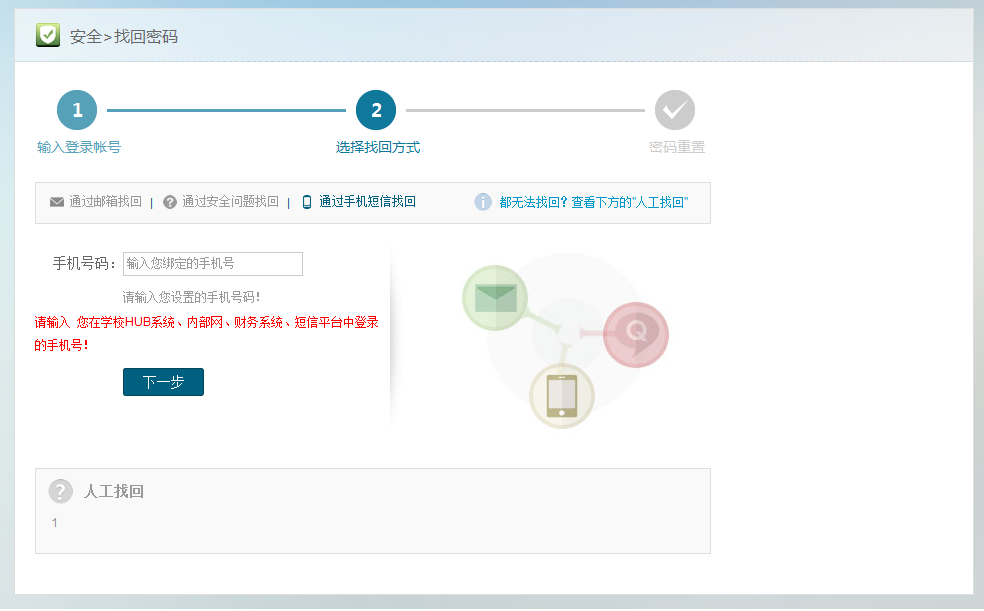Click the 输入登录帐号 step label
The width and height of the screenshot is (984, 611).
click(x=79, y=147)
